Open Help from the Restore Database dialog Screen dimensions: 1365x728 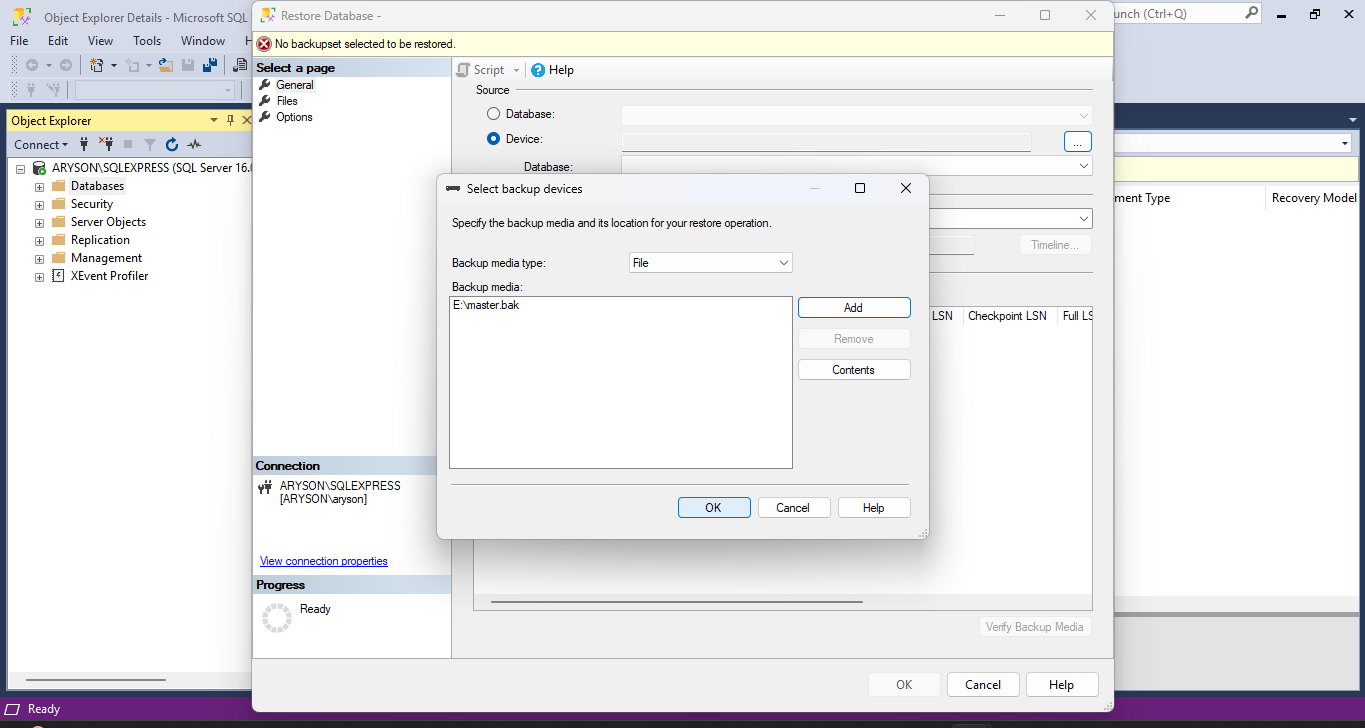coord(552,69)
